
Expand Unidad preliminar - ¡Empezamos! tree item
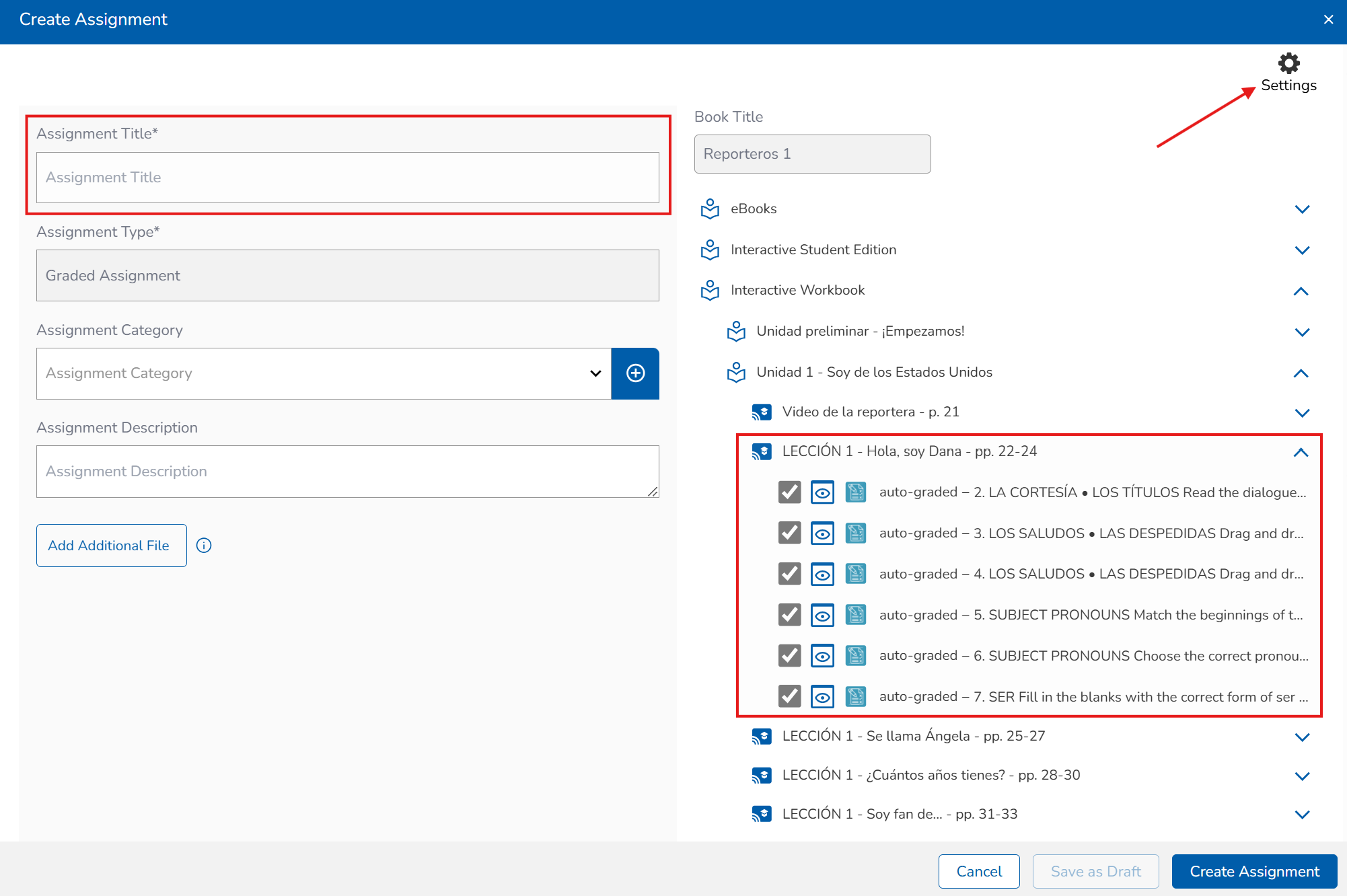pyautogui.click(x=1302, y=332)
